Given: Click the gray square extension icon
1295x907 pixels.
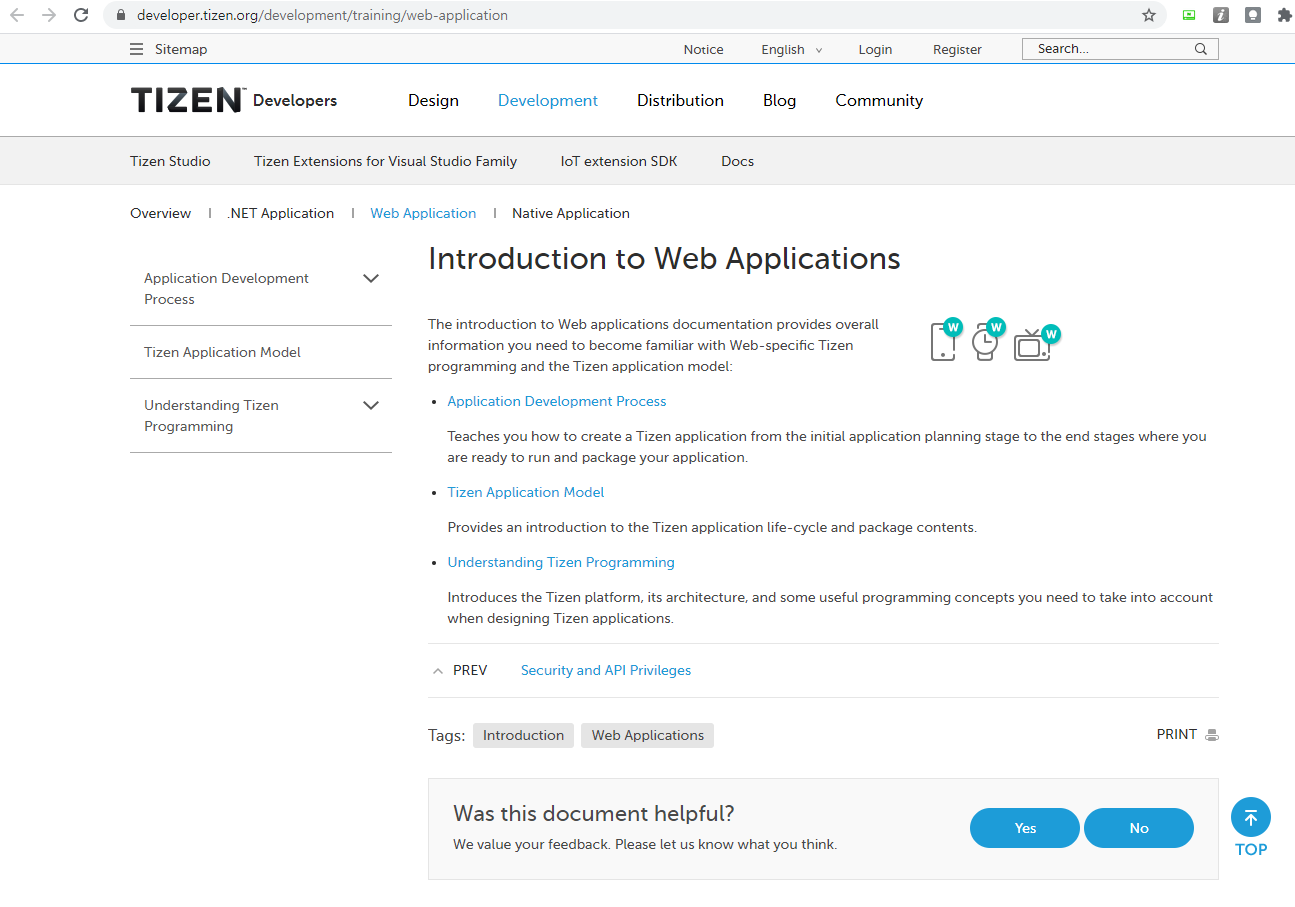Looking at the screenshot, I should 1252,15.
